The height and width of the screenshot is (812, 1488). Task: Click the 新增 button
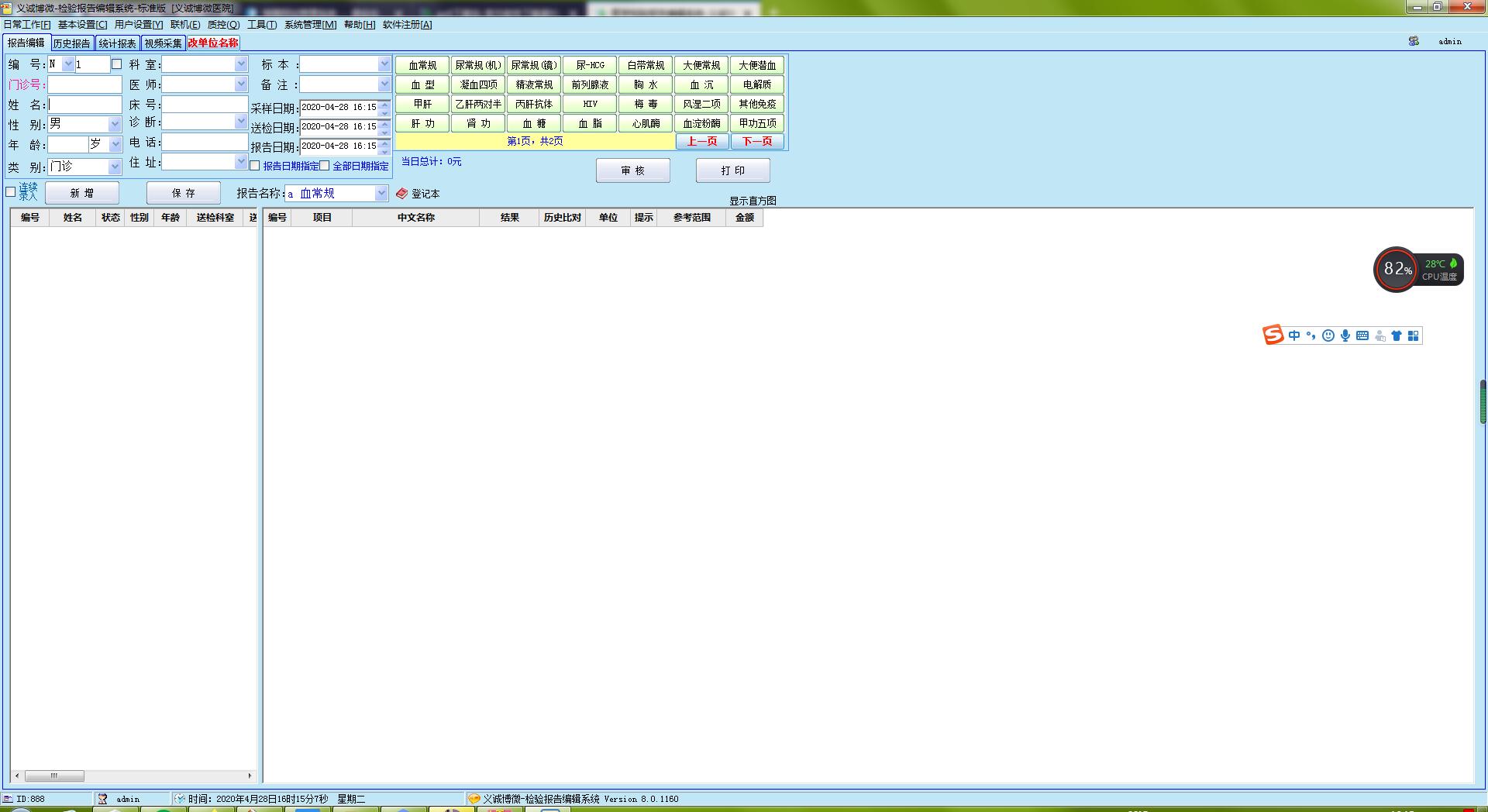coord(82,193)
